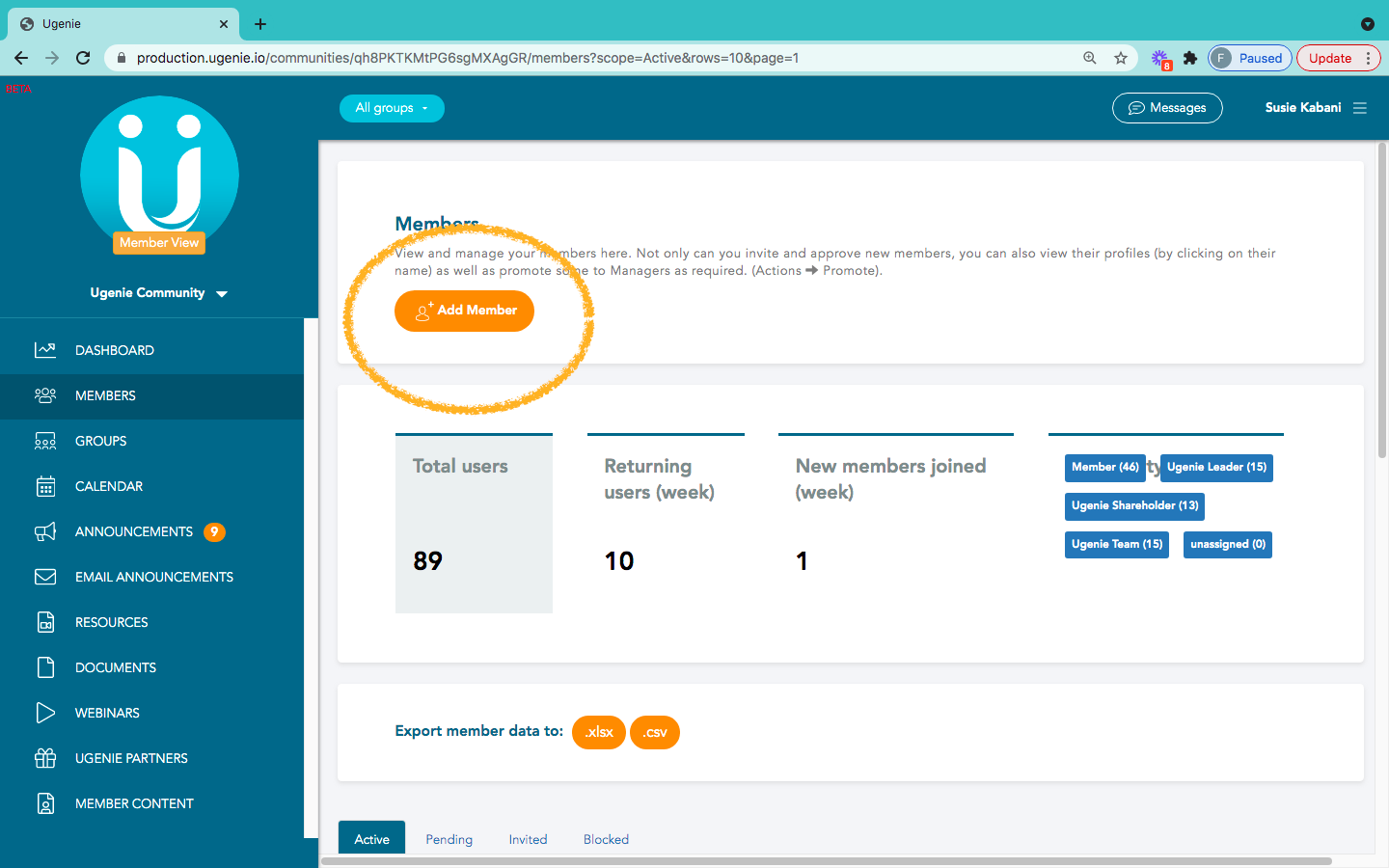The image size is (1389, 868).
Task: Click the Email Announcements envelope icon
Action: click(x=45, y=577)
